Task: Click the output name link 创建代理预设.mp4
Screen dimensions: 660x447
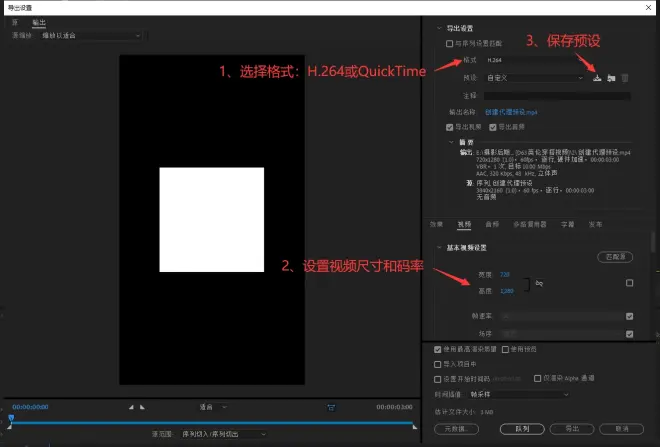Action: click(511, 112)
